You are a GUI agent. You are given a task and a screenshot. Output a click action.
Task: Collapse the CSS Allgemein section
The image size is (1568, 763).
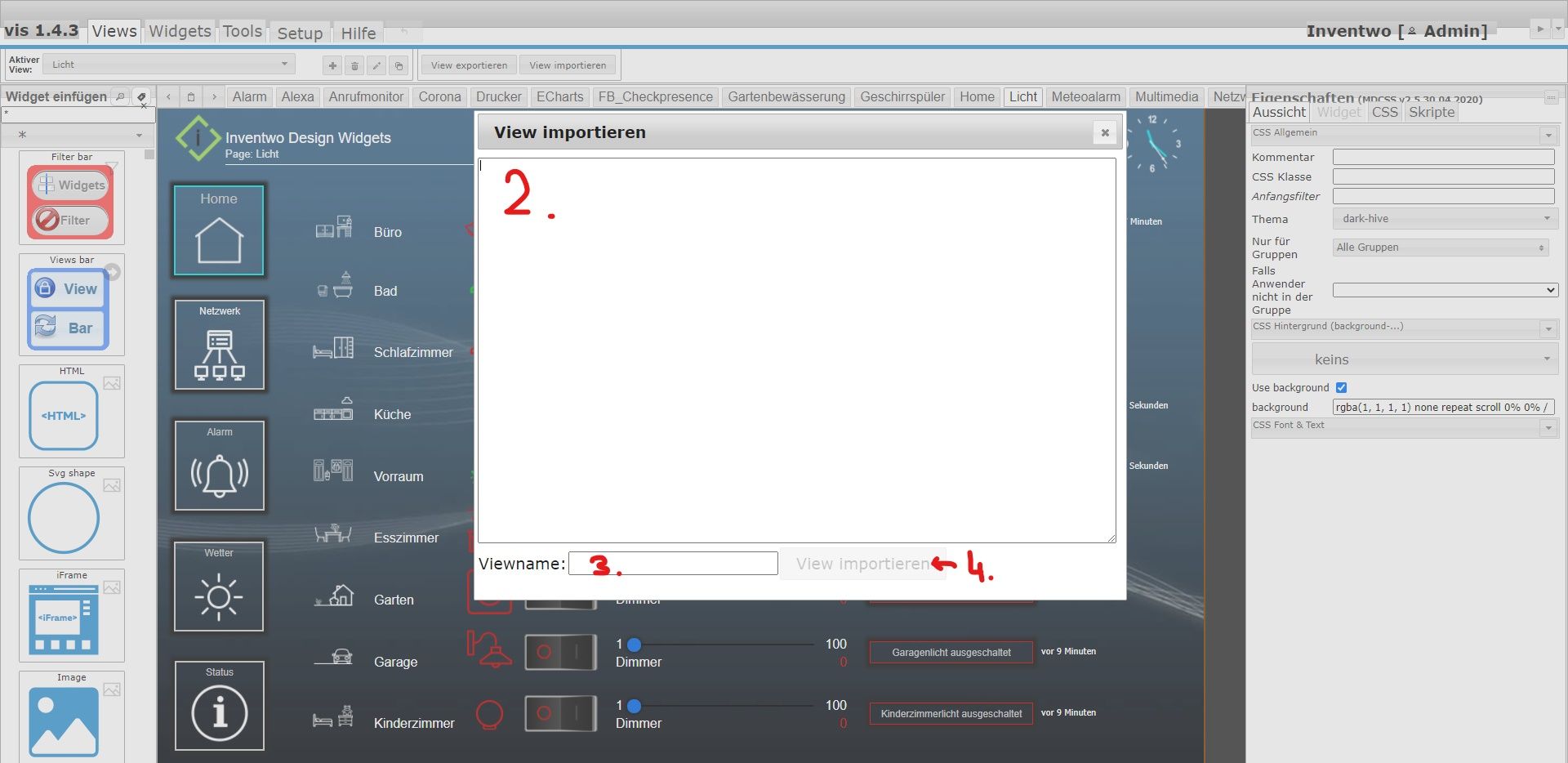click(x=1548, y=135)
